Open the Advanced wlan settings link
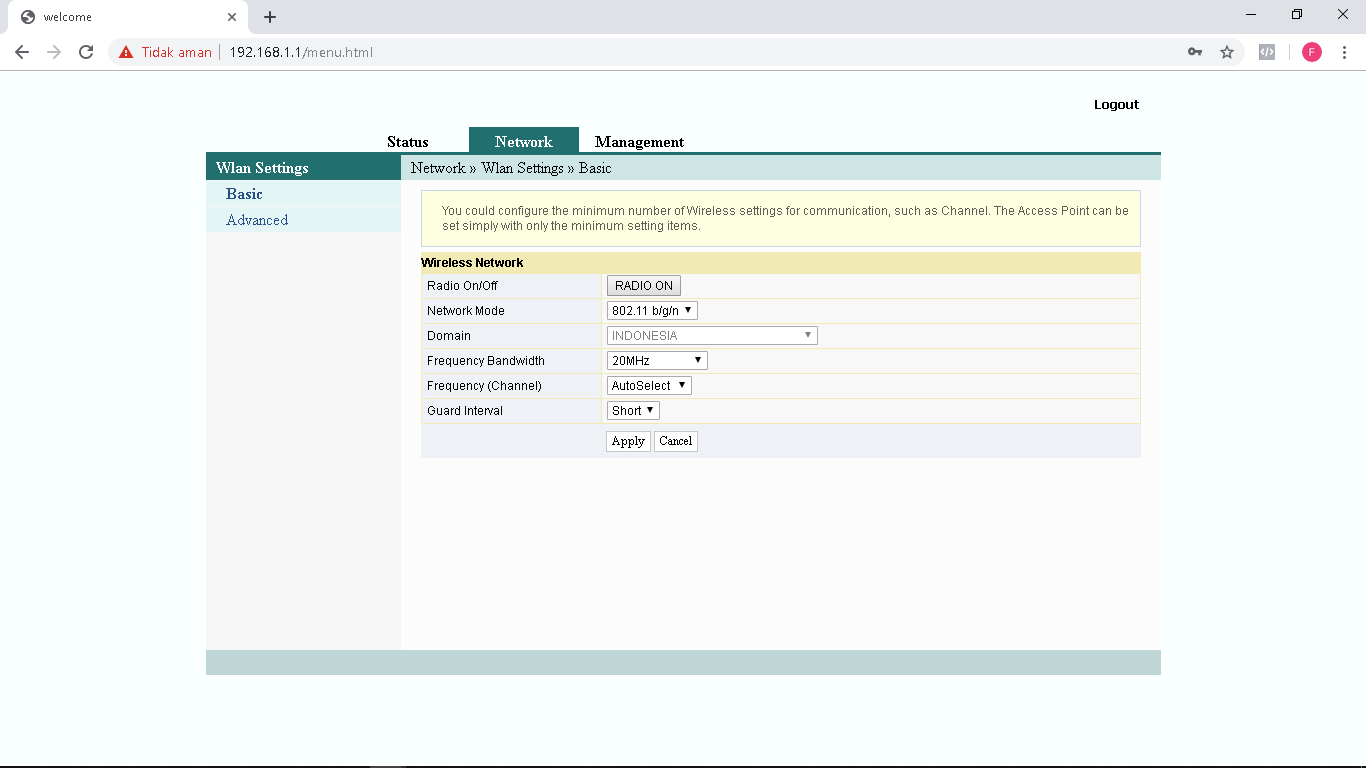The image size is (1366, 768). 257,220
